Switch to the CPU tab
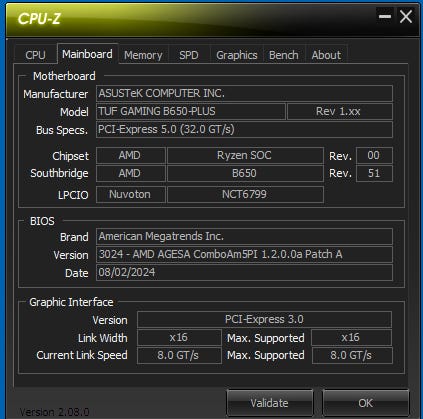 click(35, 55)
